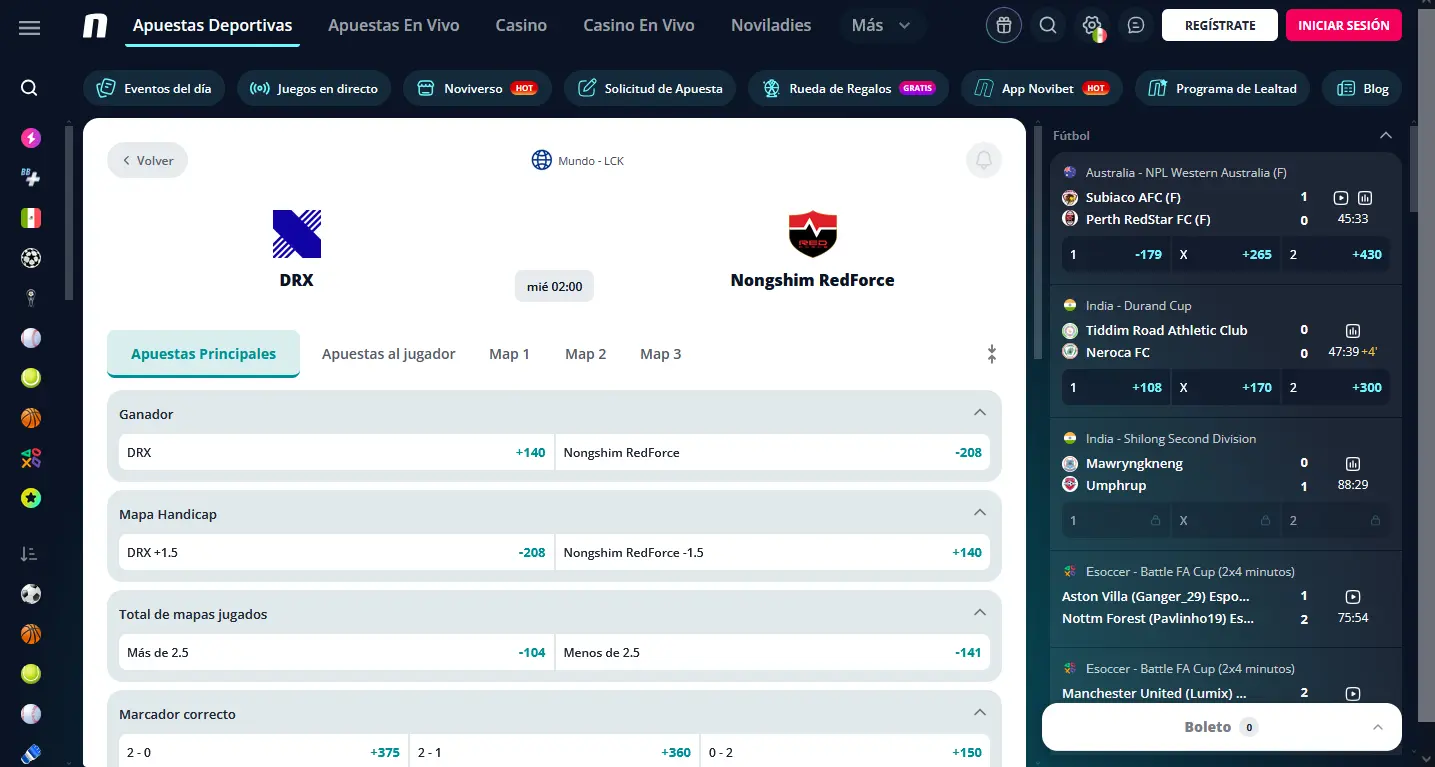
Task: Click the REGÍSTRATE button
Action: [x=1220, y=25]
